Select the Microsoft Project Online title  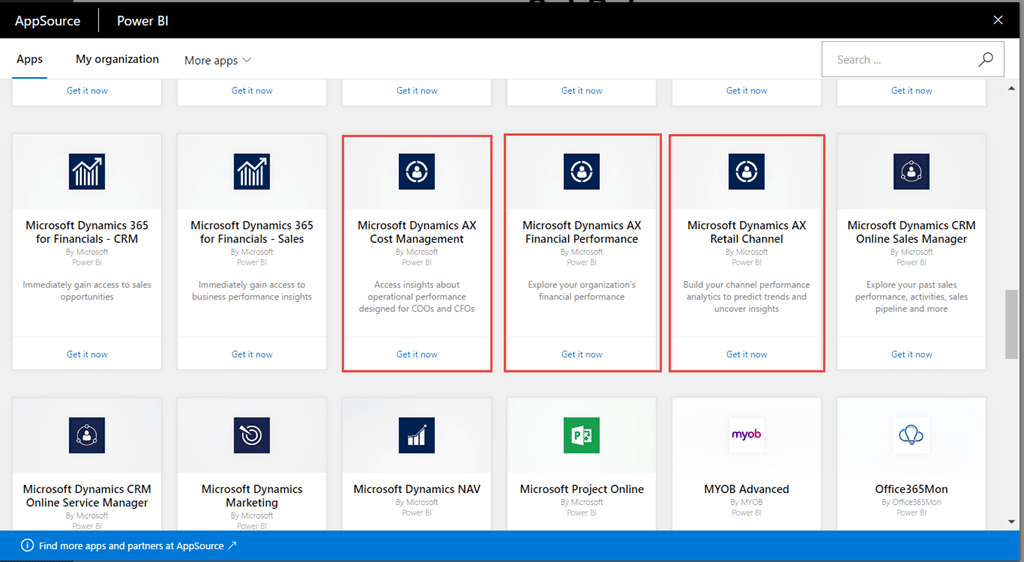581,489
